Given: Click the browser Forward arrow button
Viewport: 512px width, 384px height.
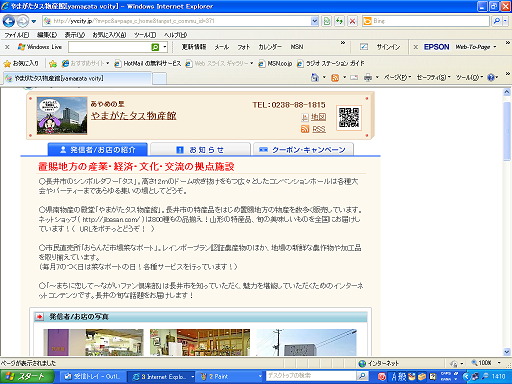Looking at the screenshot, I should (x=23, y=21).
